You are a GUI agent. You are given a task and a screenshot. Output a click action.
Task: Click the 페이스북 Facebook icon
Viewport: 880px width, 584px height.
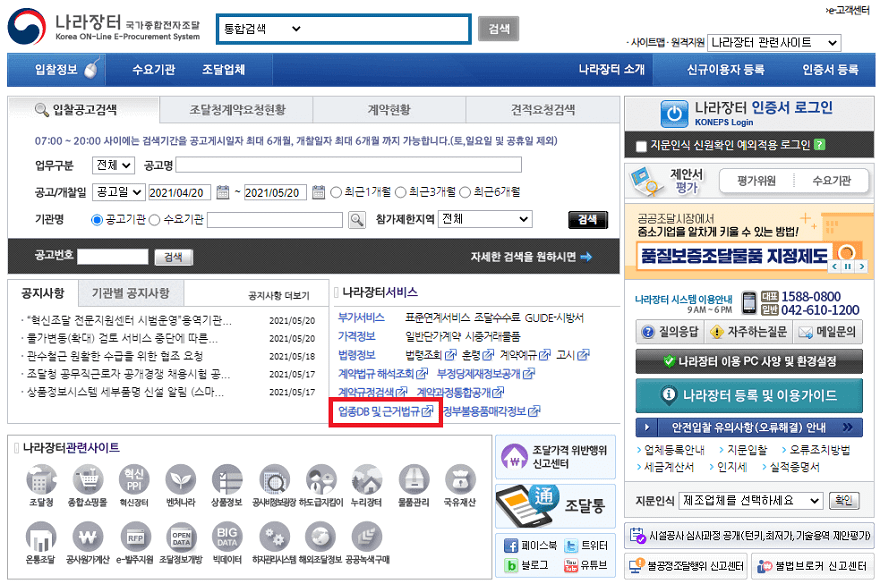[510, 546]
